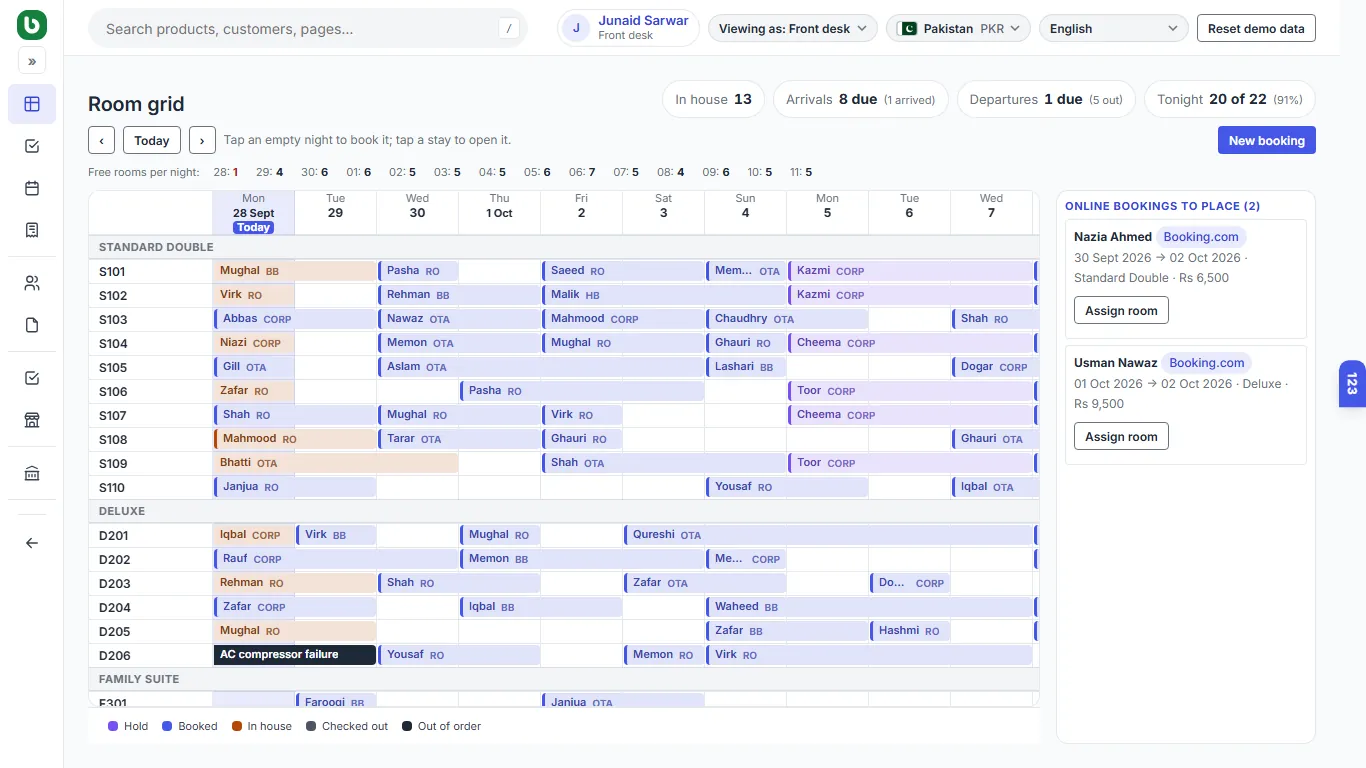Click the Out of order legend item
1366x768 pixels.
[x=441, y=726]
